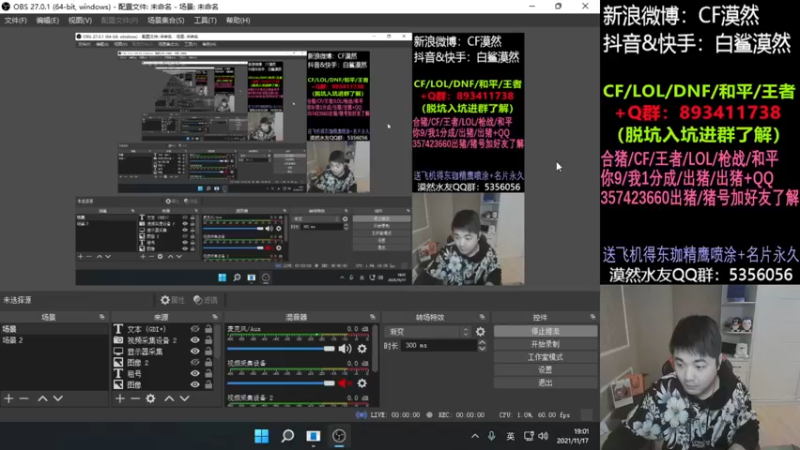Lock the 图像 2 source
Screen dimensions: 800x450
[x=209, y=363]
